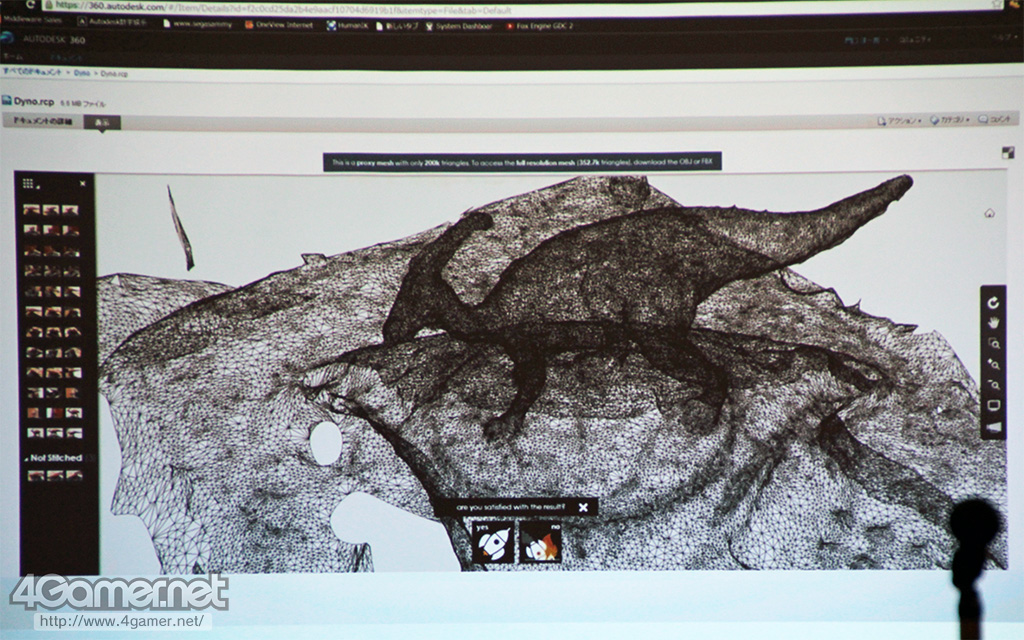This screenshot has width=1024, height=640.
Task: Open the Autodesk bookmark with A icon
Action: 112,22
